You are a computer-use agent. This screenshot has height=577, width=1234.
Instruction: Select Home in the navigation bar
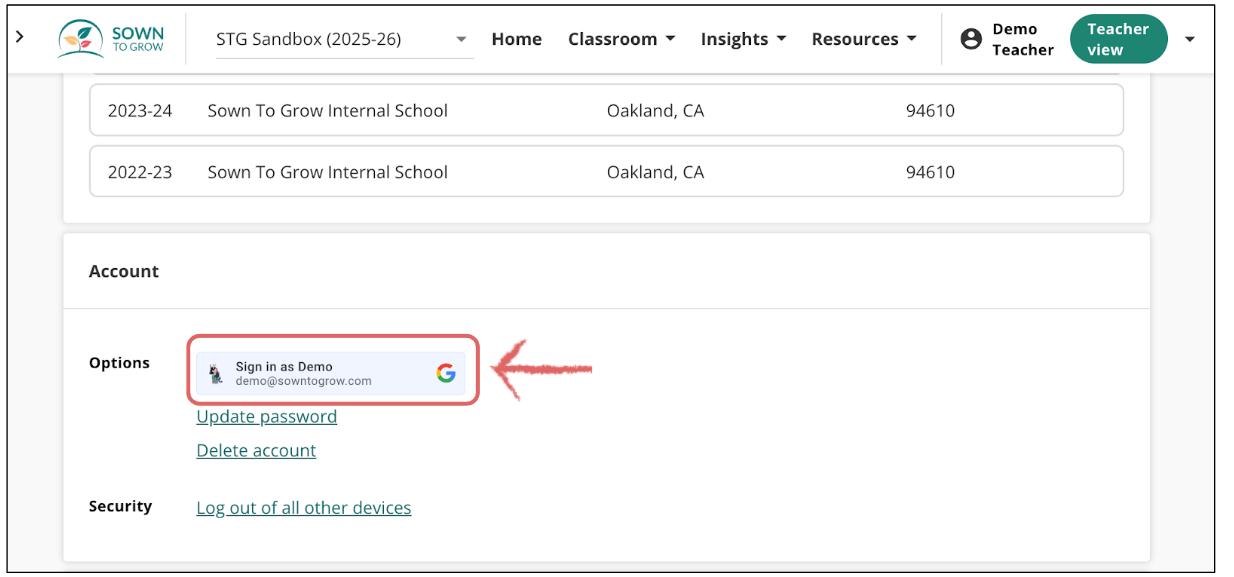pyautogui.click(x=516, y=38)
